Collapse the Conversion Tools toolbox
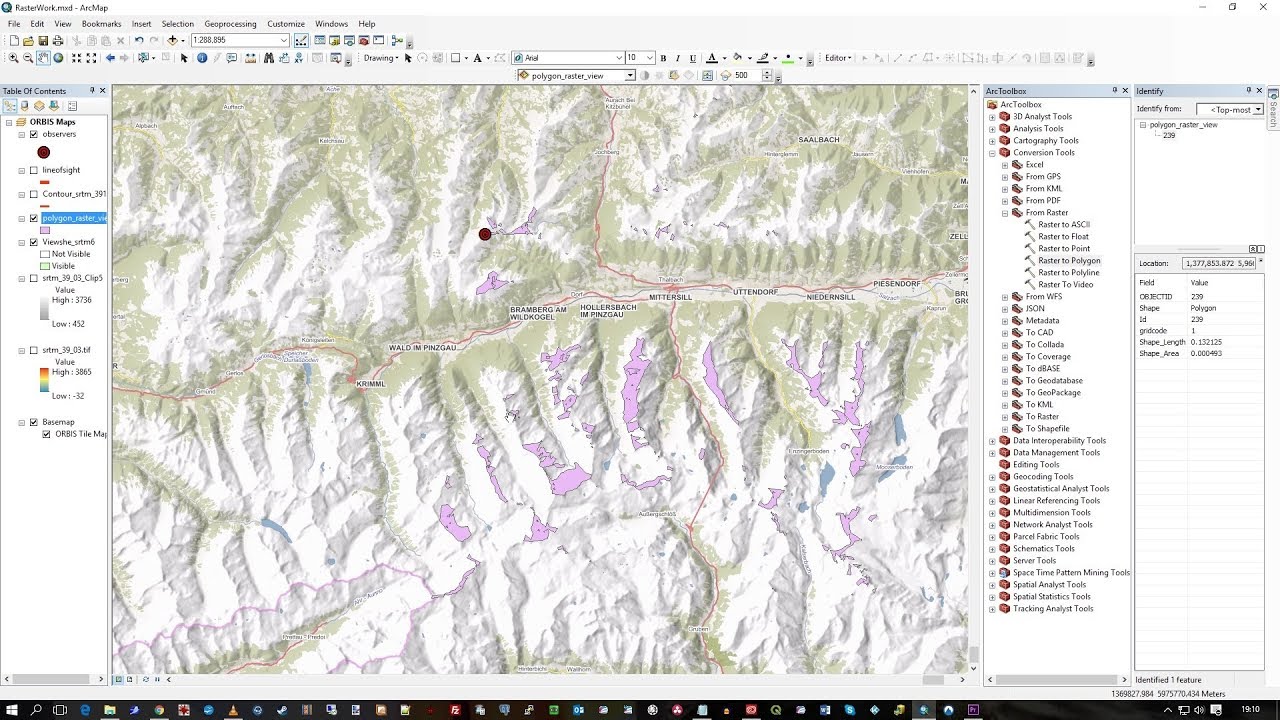 (x=992, y=153)
